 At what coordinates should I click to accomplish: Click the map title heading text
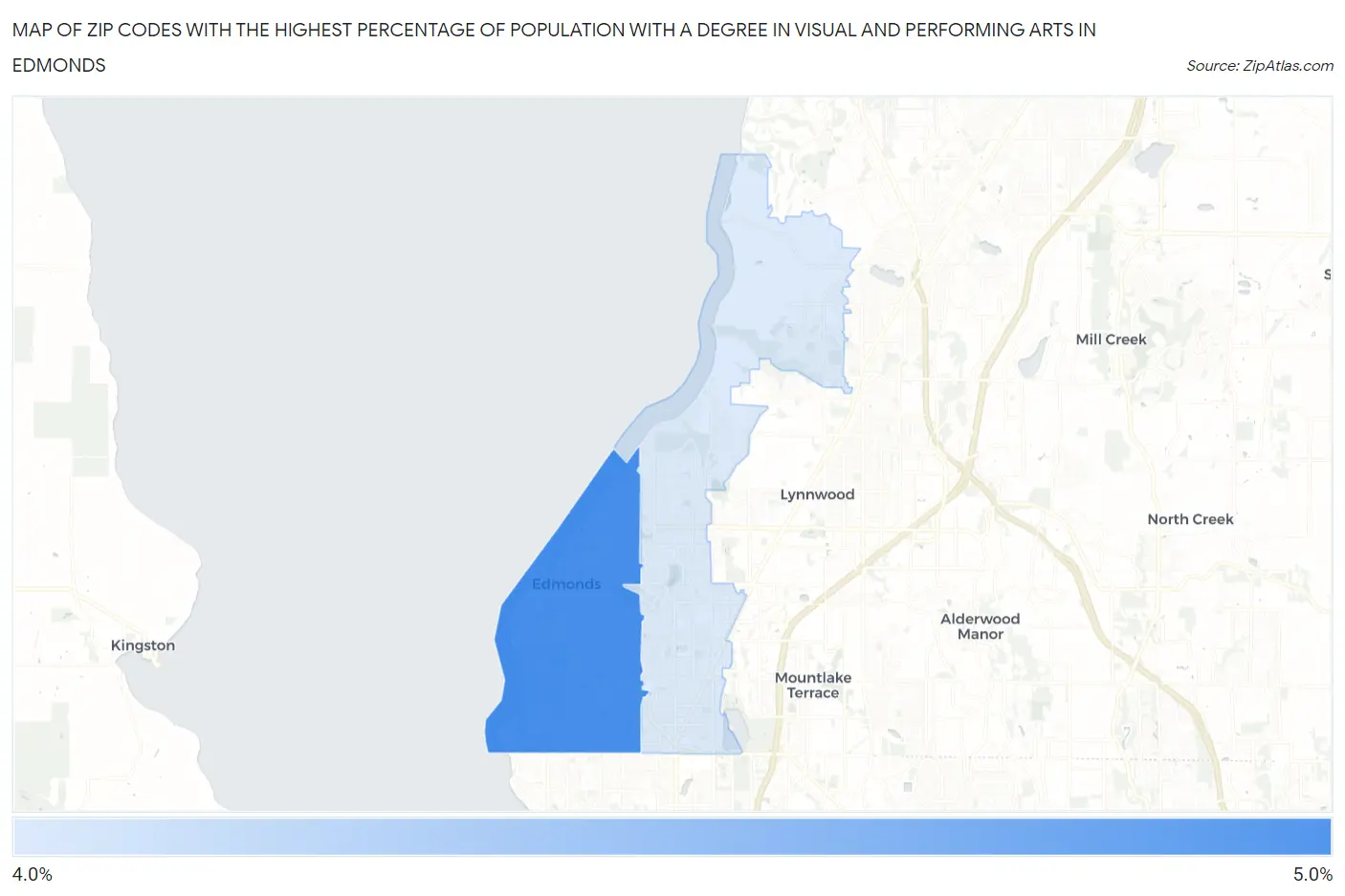(x=554, y=48)
